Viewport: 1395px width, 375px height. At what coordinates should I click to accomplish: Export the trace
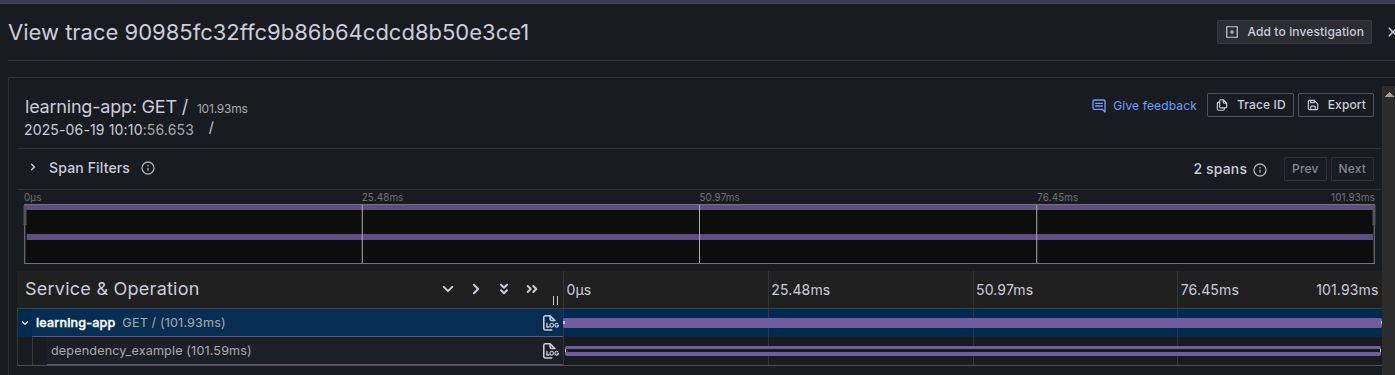(1336, 105)
